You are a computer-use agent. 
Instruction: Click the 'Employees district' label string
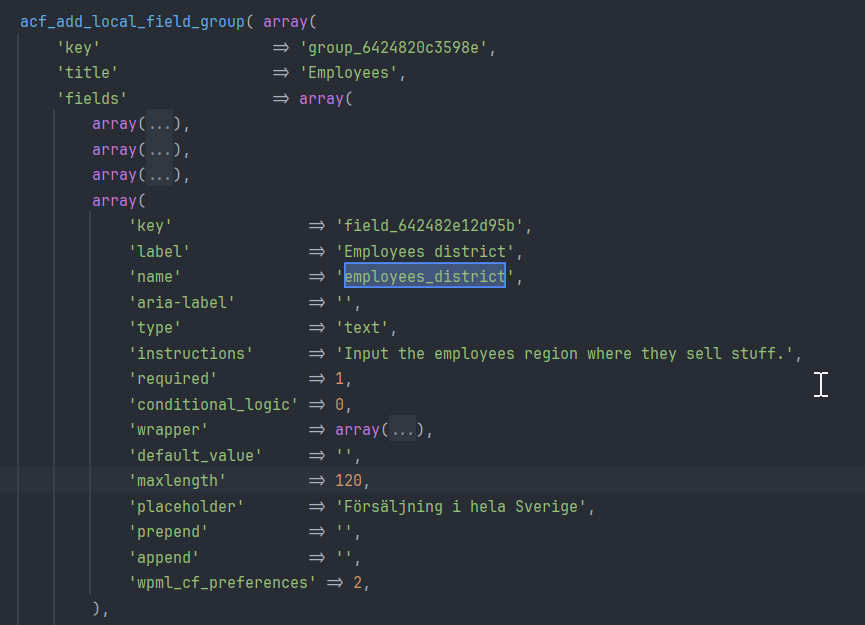tap(424, 252)
